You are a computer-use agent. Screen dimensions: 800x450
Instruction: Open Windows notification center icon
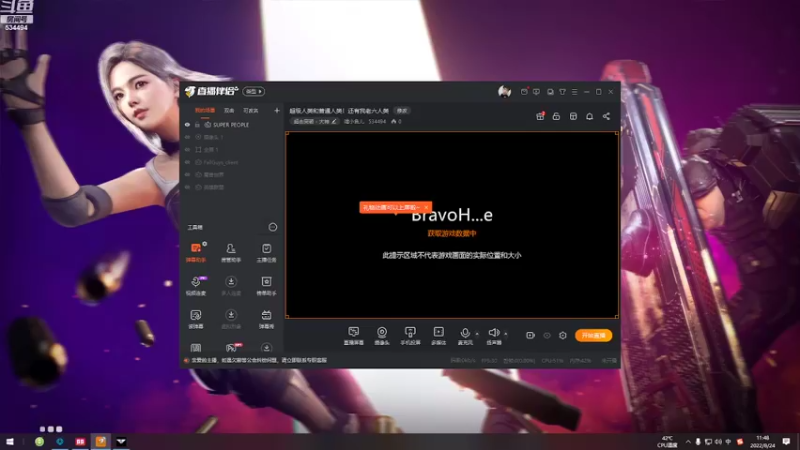(x=786, y=442)
